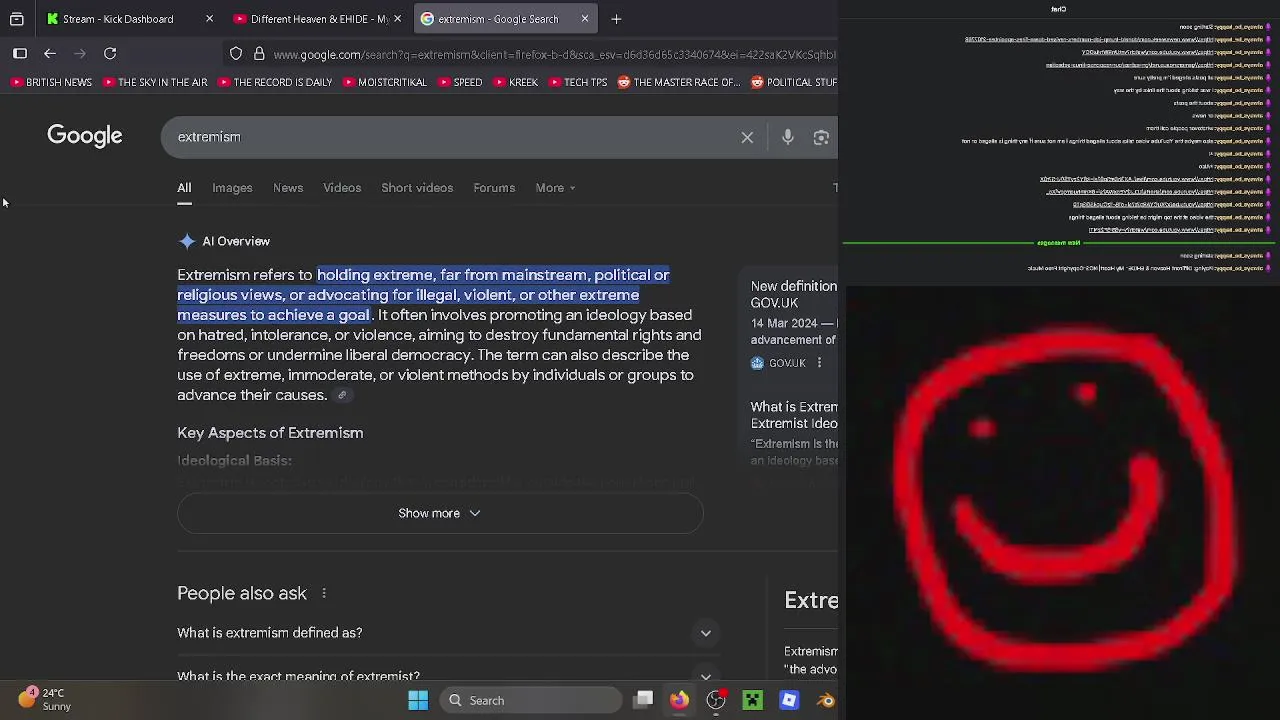Click the AI Overview sparkle icon
The height and width of the screenshot is (720, 1280).
187,241
